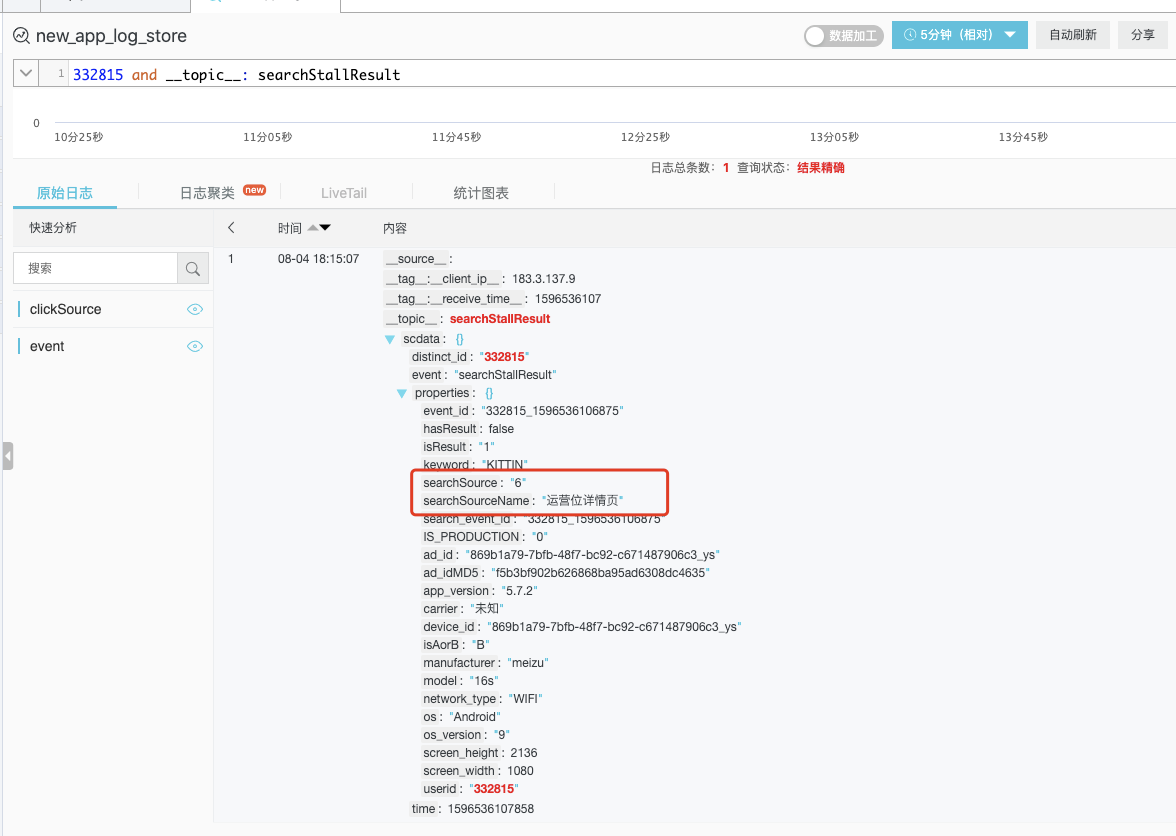This screenshot has width=1176, height=836.
Task: Switch to the 原始日志 tab
Action: click(x=64, y=193)
